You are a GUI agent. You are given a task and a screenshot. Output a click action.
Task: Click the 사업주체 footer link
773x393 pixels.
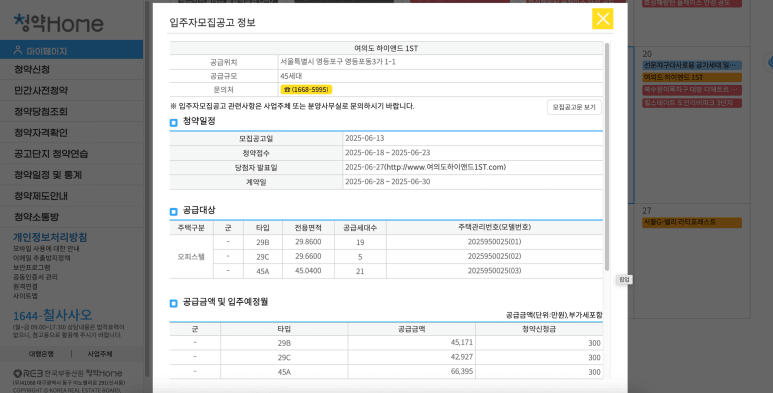(x=100, y=354)
